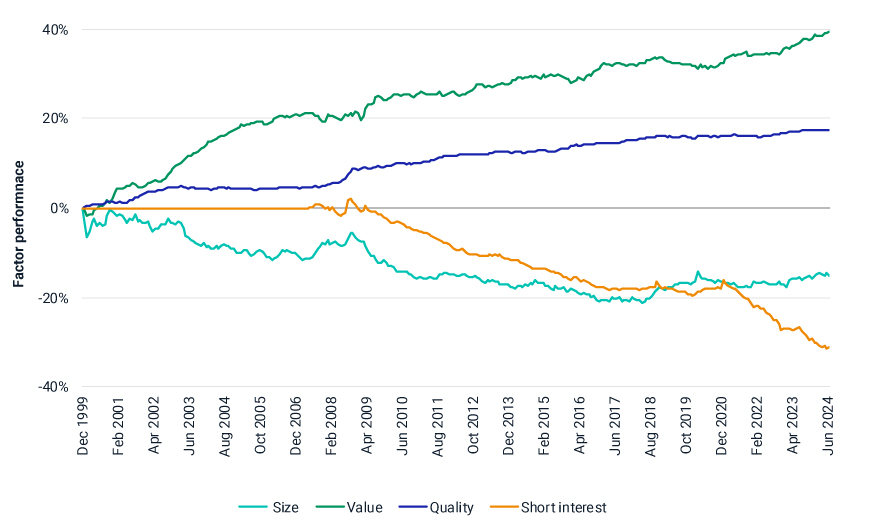The image size is (870, 532).
Task: Click the Apr 2016 x-axis label
Action: (x=580, y=425)
